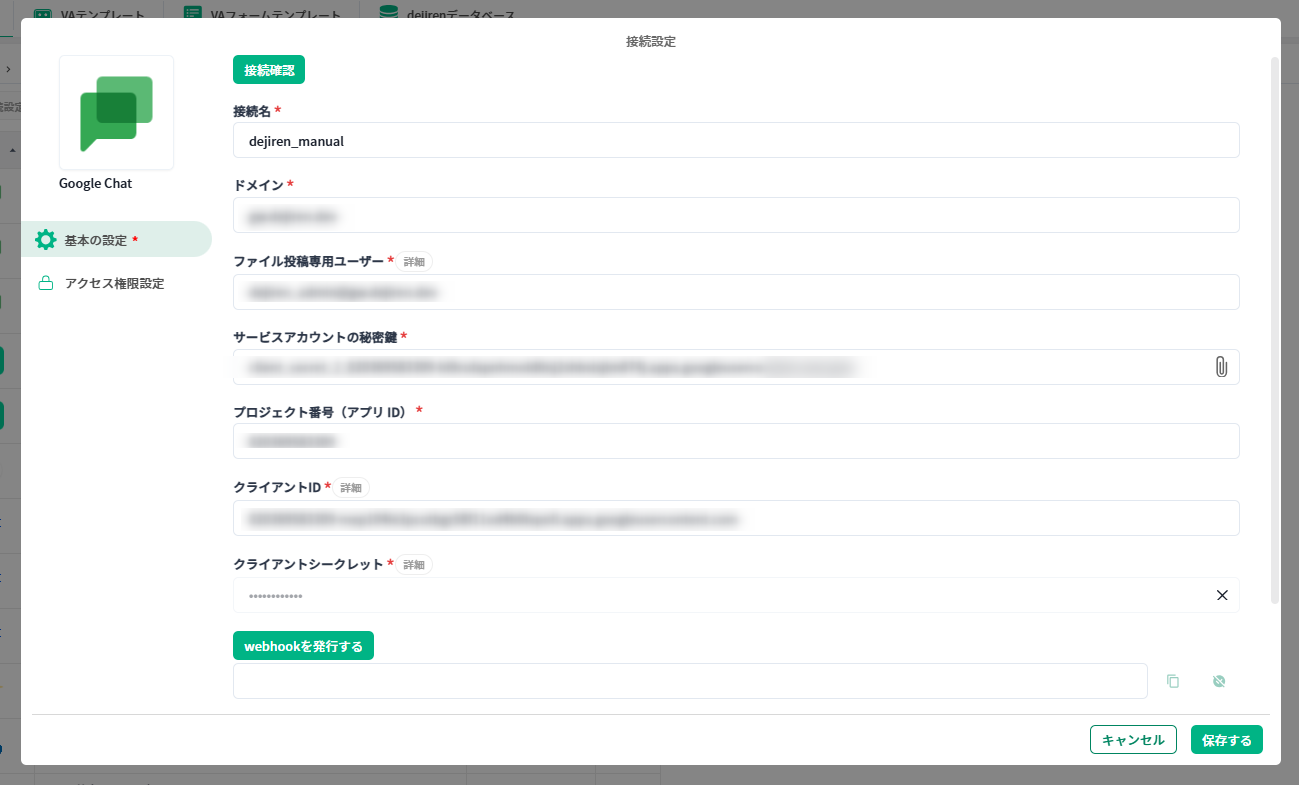Click the invalidate webhook icon
Image resolution: width=1299 pixels, height=785 pixels.
(x=1218, y=681)
